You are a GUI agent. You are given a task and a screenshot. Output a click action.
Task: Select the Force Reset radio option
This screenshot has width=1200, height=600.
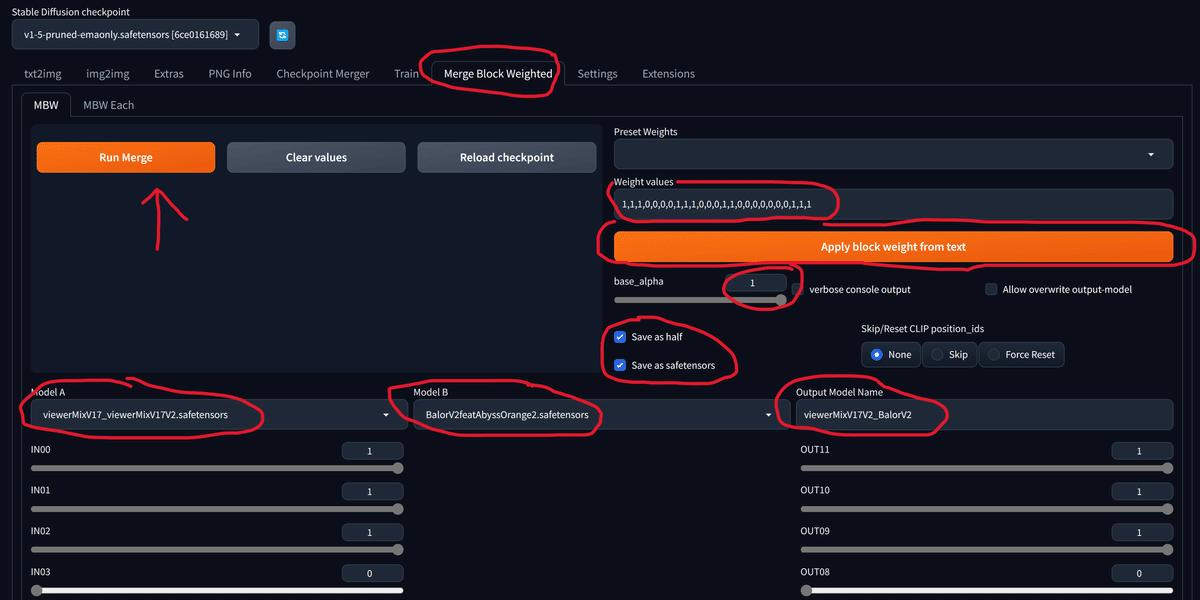pyautogui.click(x=1022, y=354)
